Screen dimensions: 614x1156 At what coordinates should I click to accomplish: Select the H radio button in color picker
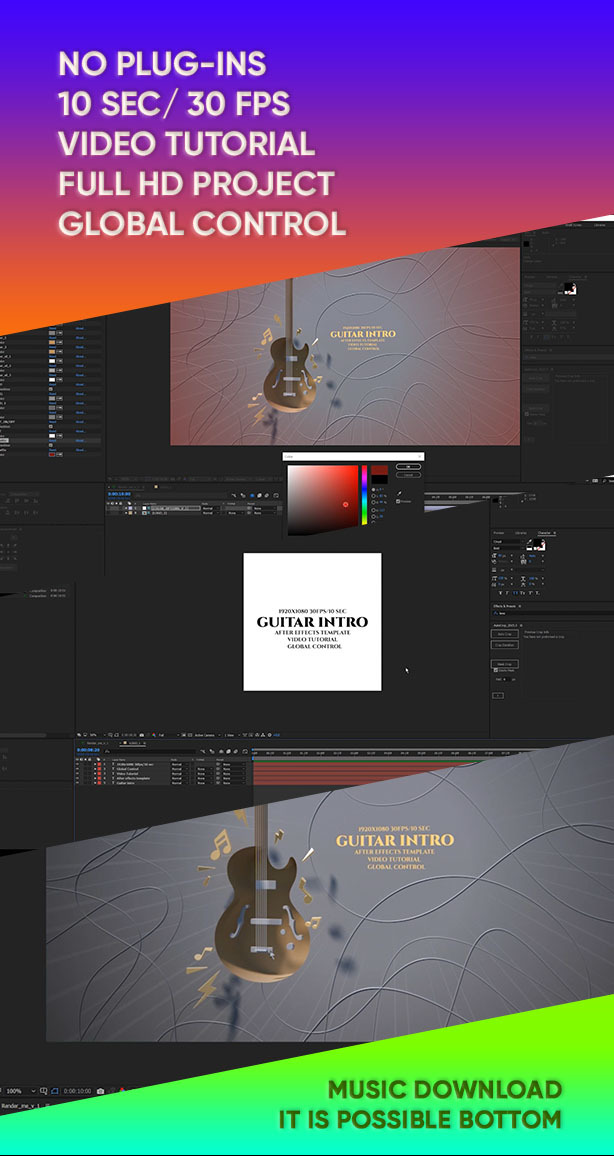(x=372, y=488)
